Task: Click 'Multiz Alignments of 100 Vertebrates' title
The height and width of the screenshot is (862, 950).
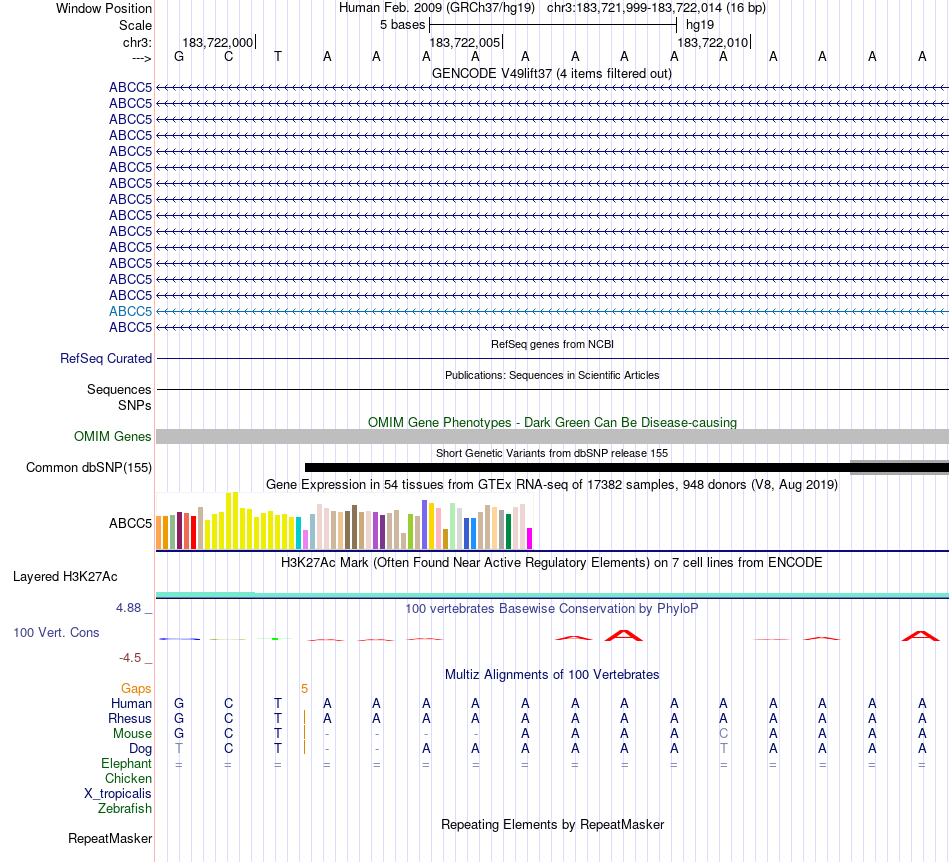Action: pos(552,674)
